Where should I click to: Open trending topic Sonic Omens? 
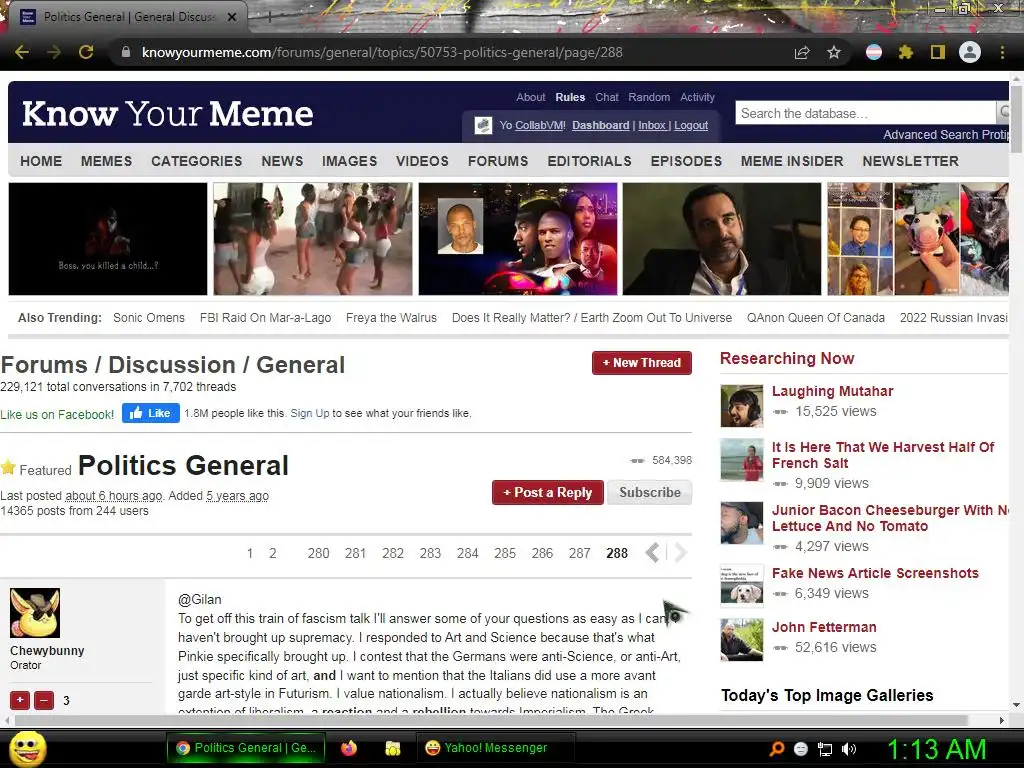click(x=149, y=317)
